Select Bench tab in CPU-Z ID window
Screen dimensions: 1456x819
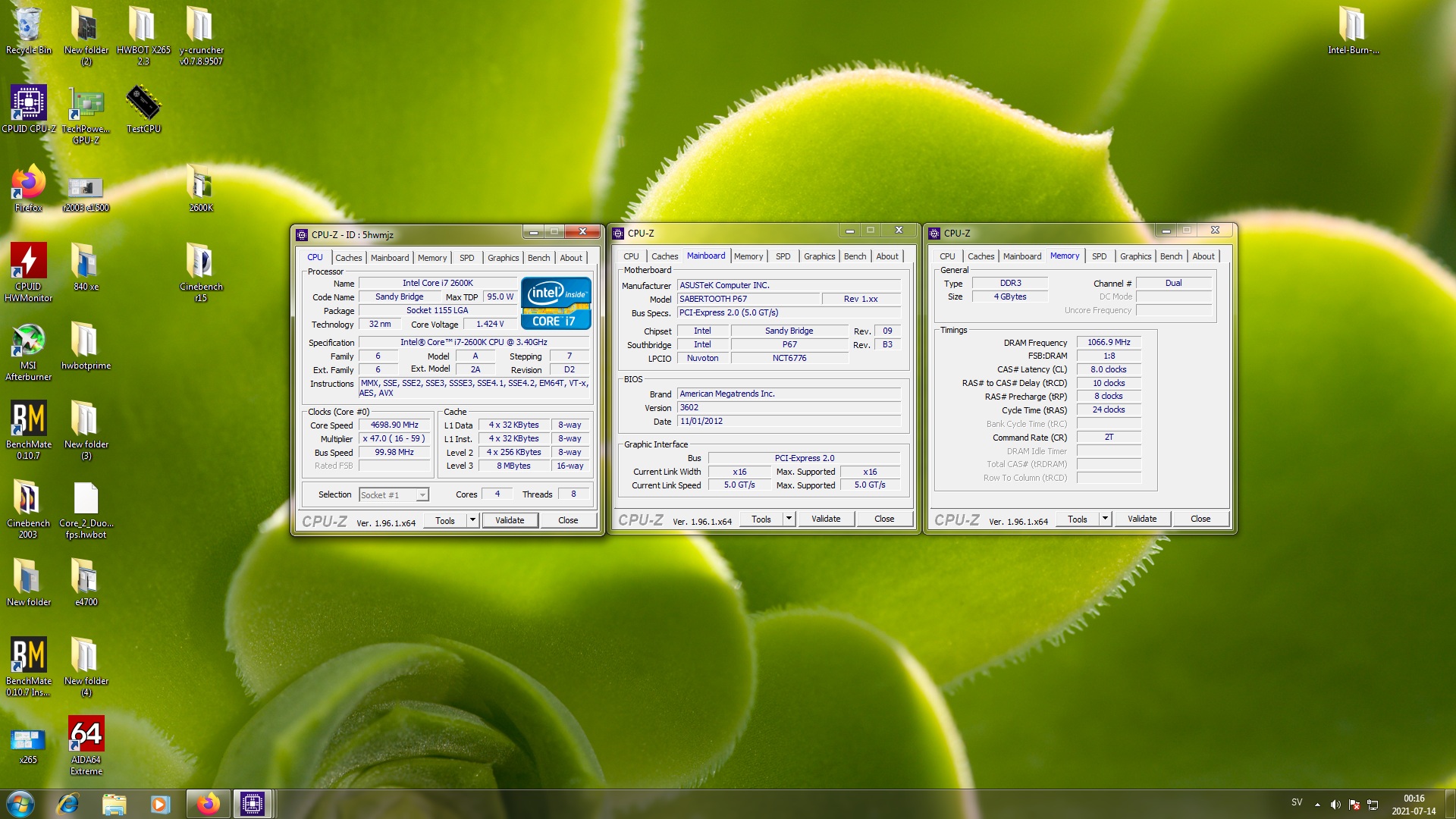[538, 258]
